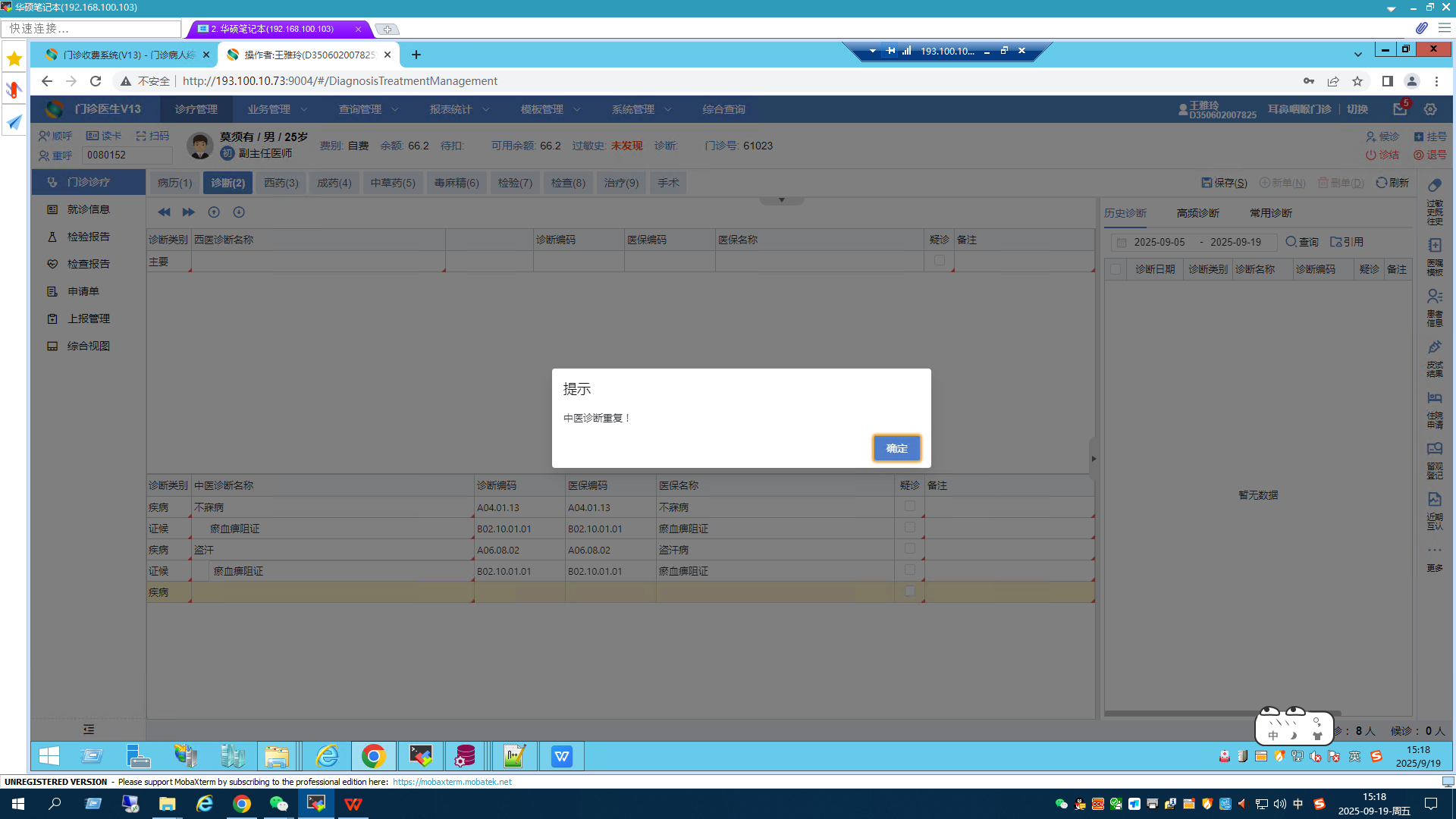Click the double-left arrow first record icon
The image size is (1456, 819).
pos(164,212)
